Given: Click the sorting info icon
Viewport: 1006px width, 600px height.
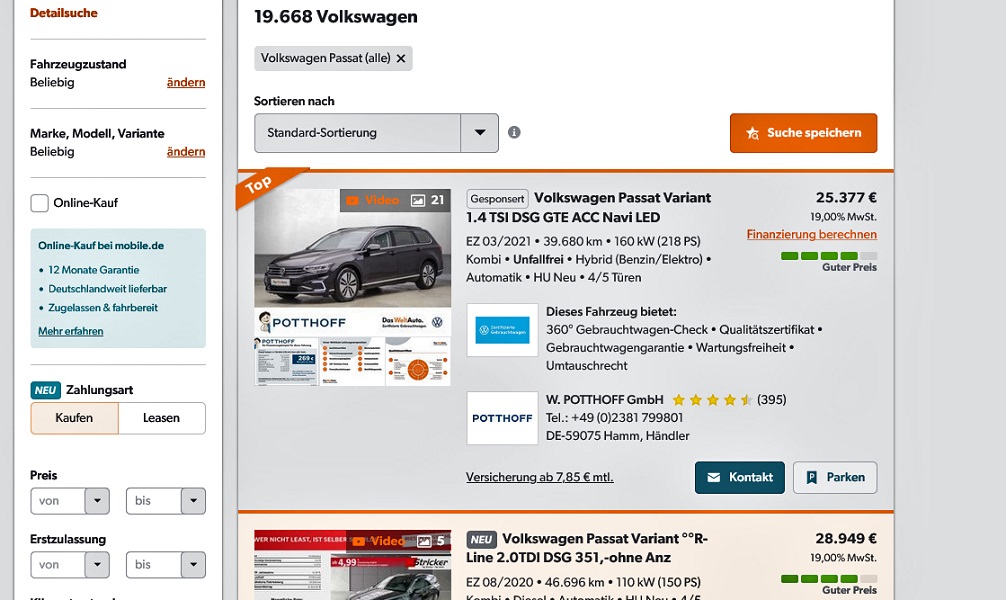Looking at the screenshot, I should 514,132.
